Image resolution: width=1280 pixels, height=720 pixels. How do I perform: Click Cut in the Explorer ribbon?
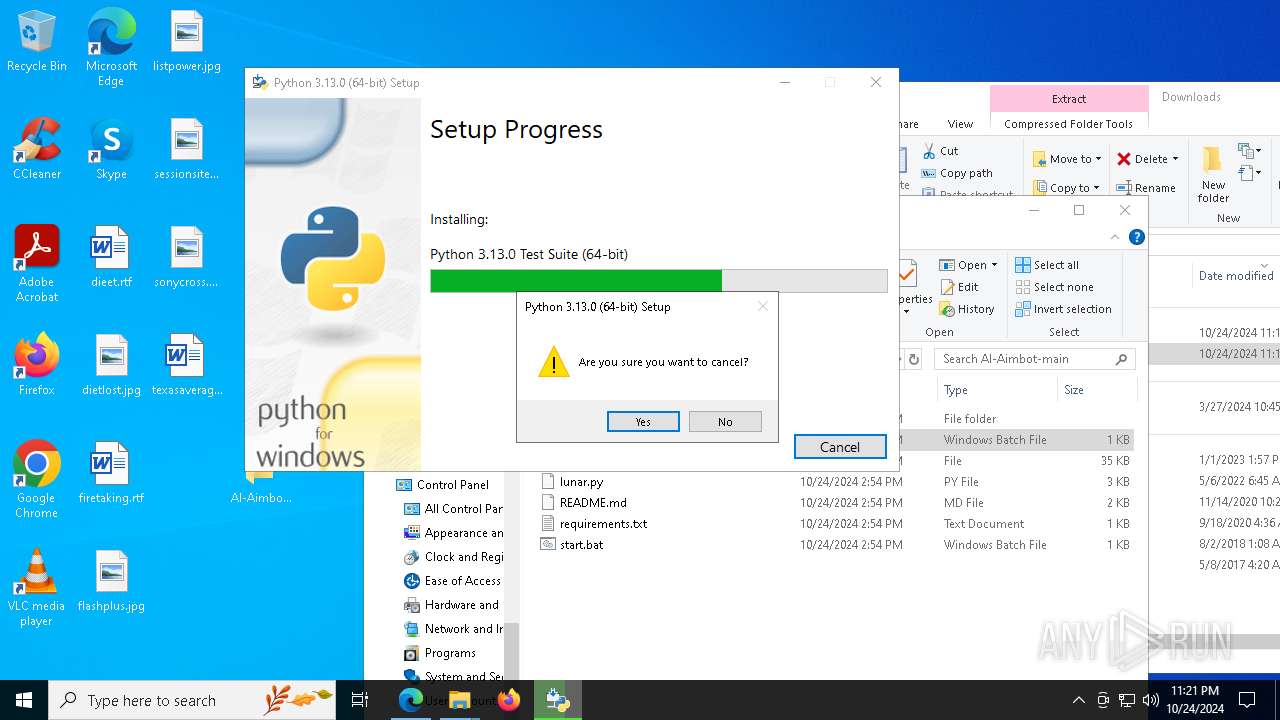point(940,151)
